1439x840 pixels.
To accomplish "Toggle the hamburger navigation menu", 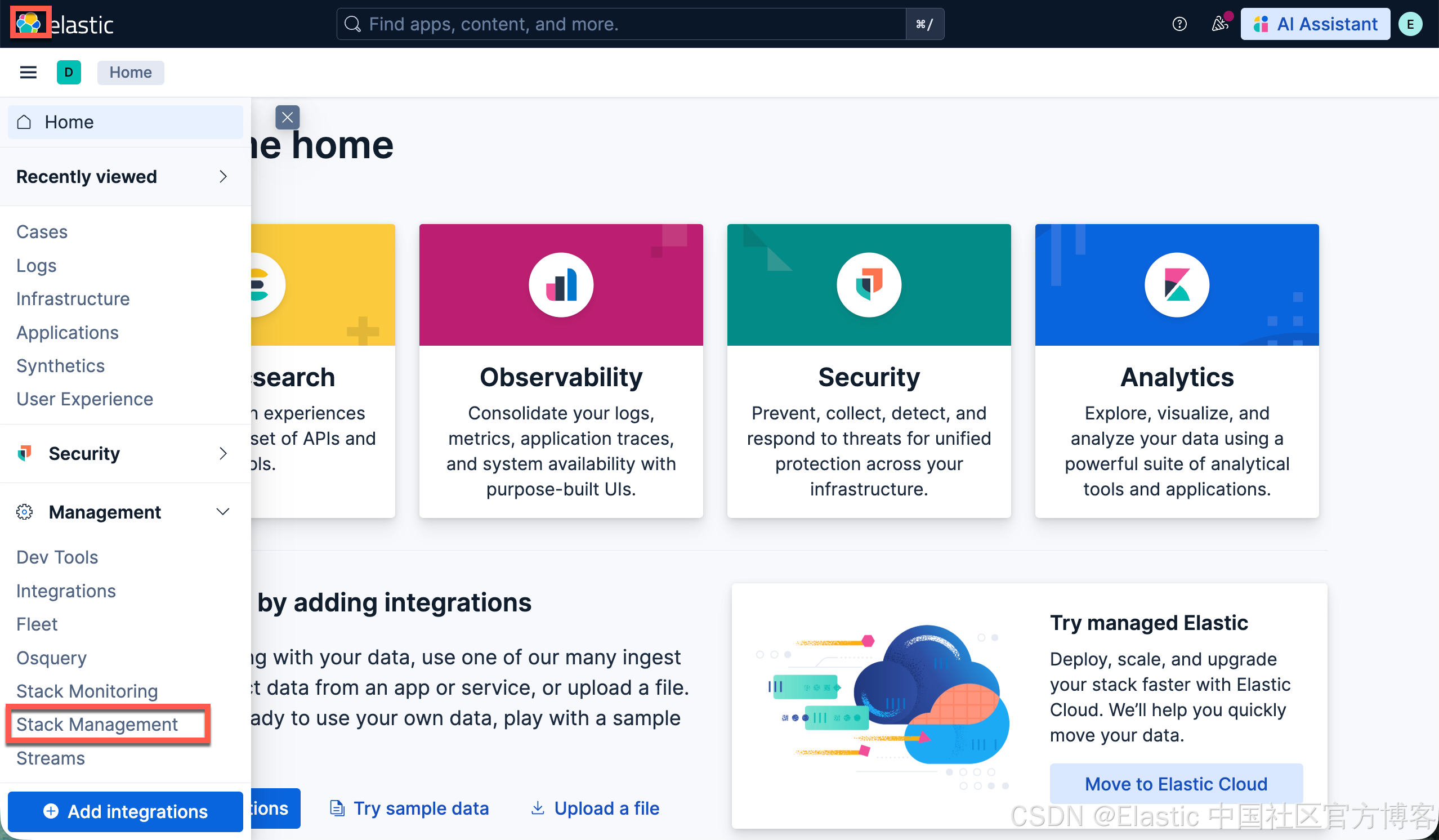I will (28, 73).
